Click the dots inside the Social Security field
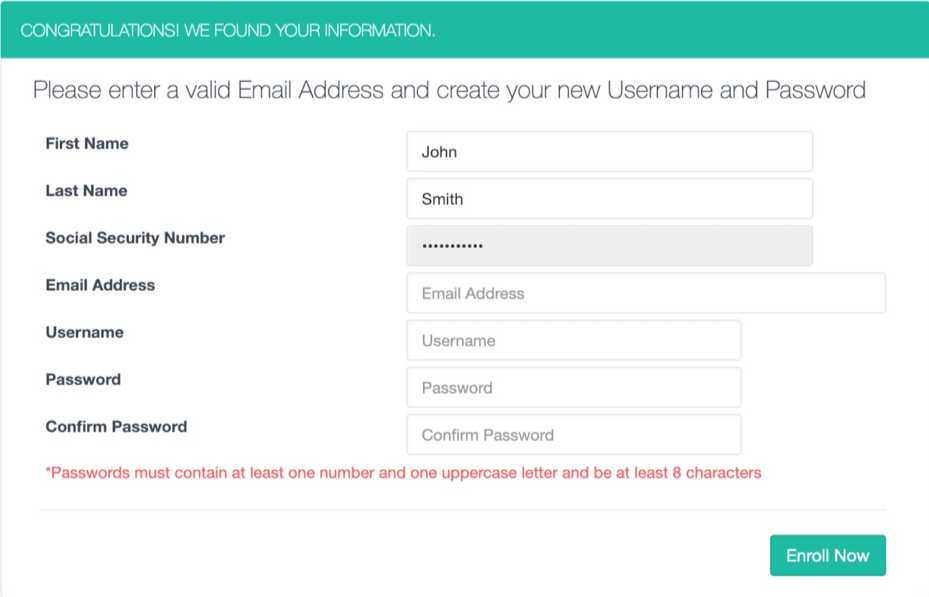The image size is (929, 597). click(452, 246)
